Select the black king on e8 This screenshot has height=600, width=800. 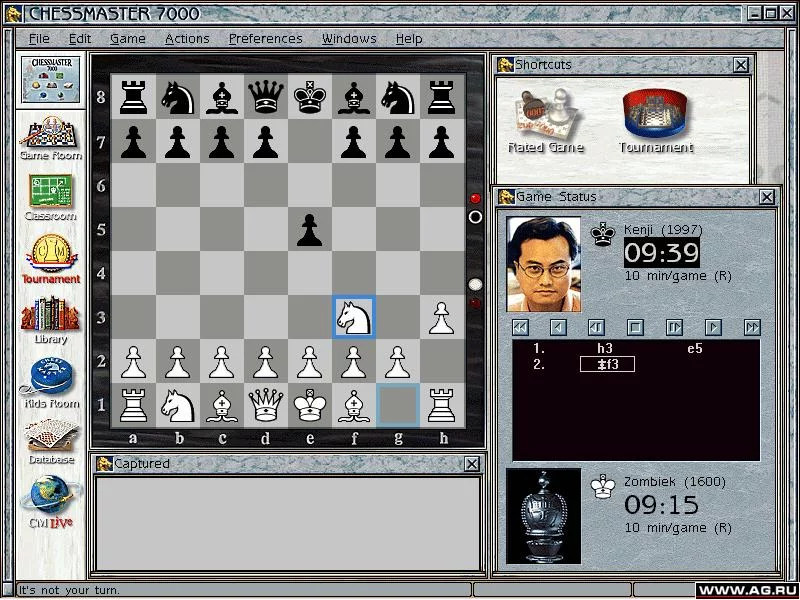tap(310, 97)
